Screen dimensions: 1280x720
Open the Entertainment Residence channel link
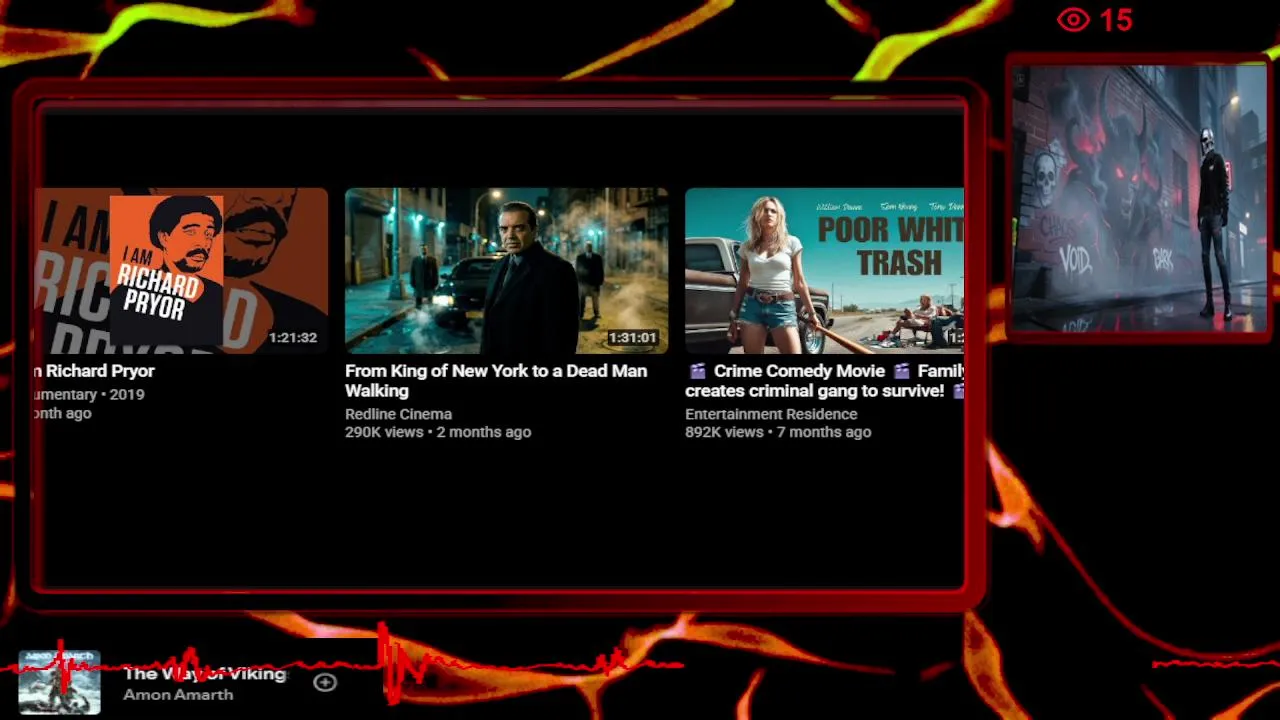click(x=771, y=414)
